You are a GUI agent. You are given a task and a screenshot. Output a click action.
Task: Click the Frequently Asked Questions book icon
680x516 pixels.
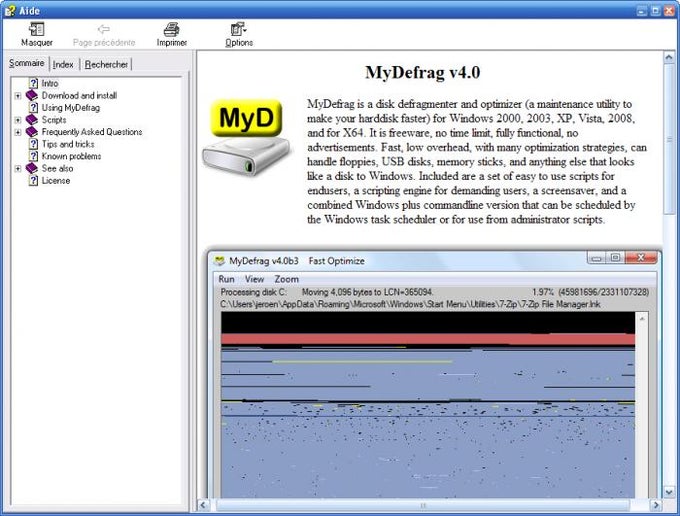32,131
